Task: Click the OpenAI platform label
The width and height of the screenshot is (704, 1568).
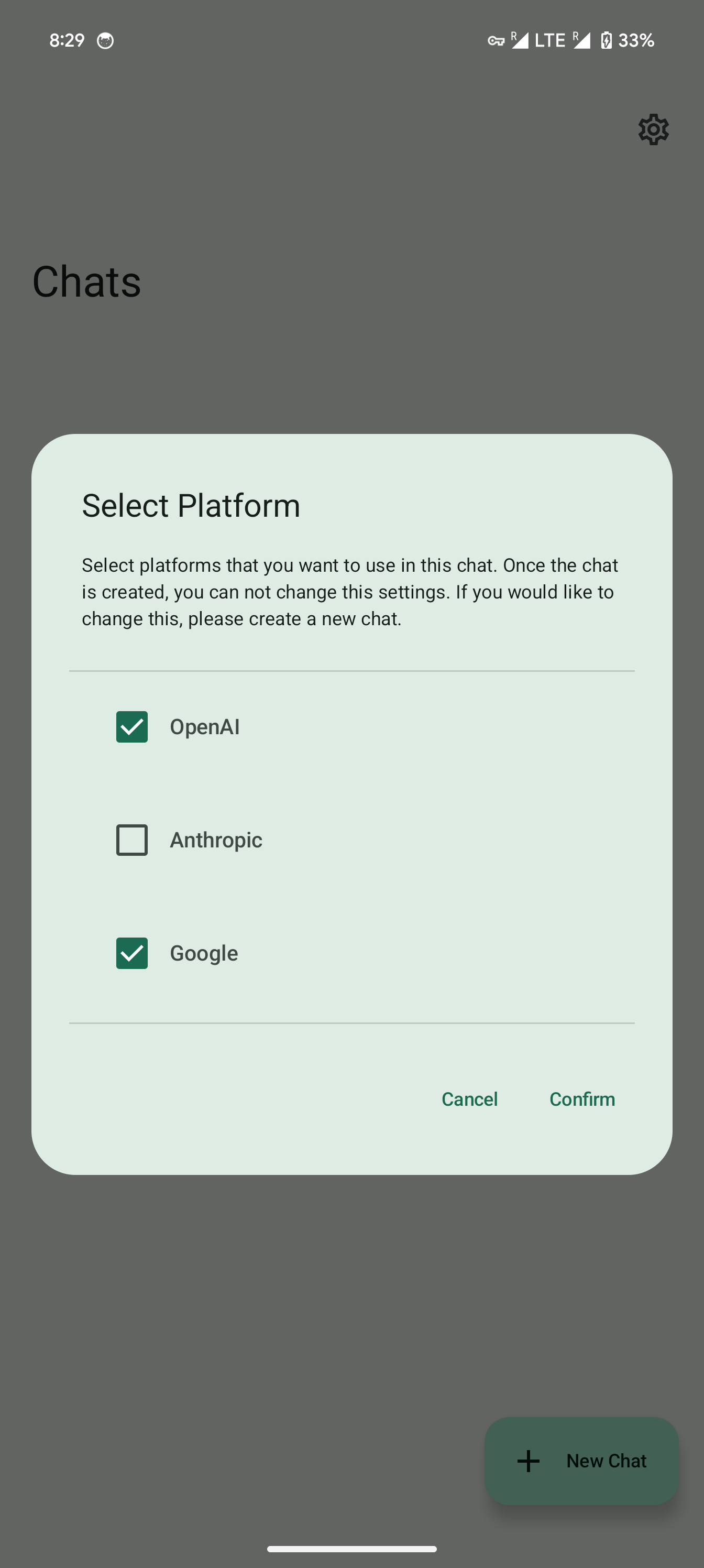Action: [x=204, y=727]
